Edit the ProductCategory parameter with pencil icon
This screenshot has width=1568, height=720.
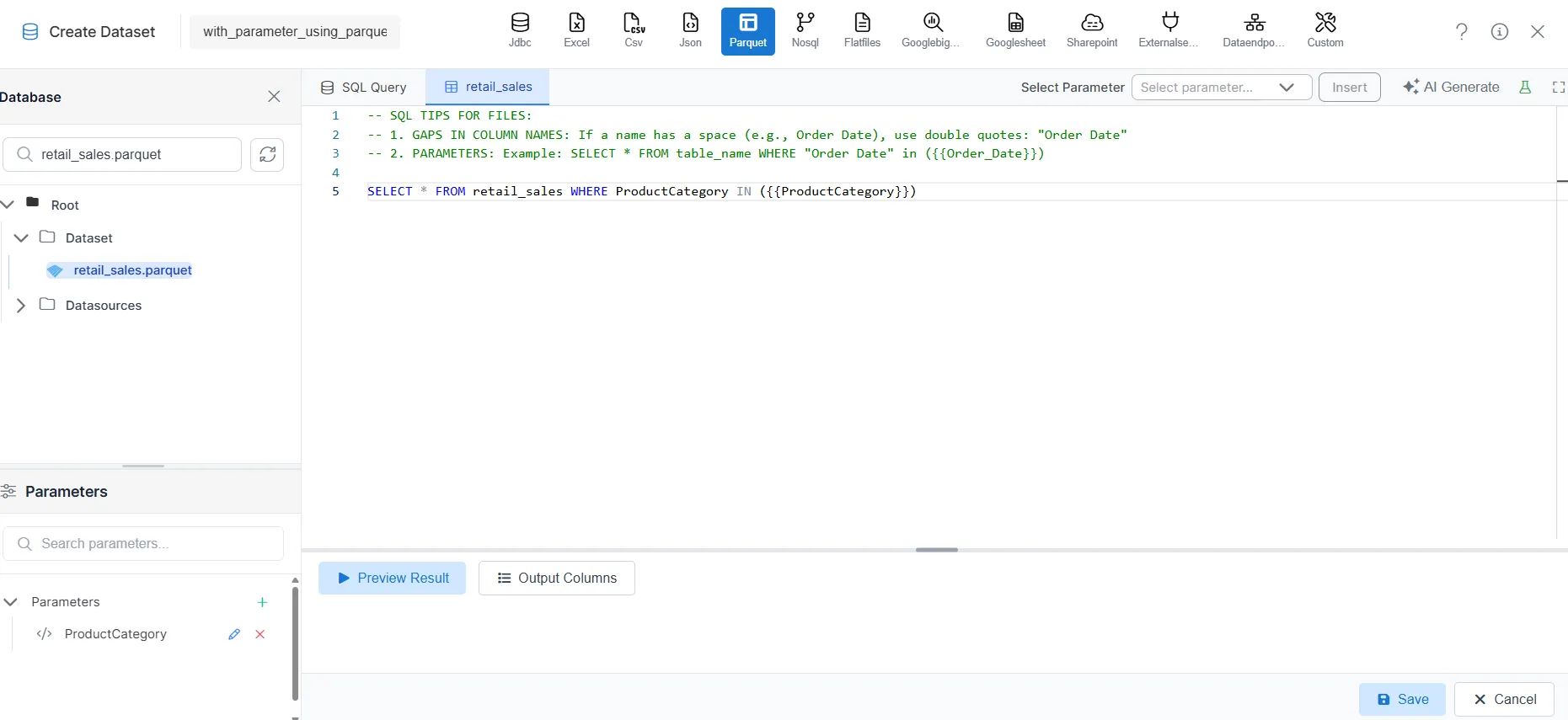pos(234,634)
